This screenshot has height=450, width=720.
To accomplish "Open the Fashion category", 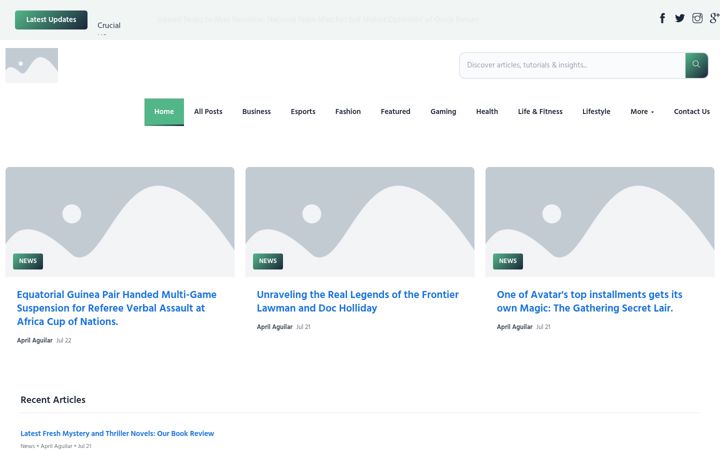I will click(x=348, y=112).
